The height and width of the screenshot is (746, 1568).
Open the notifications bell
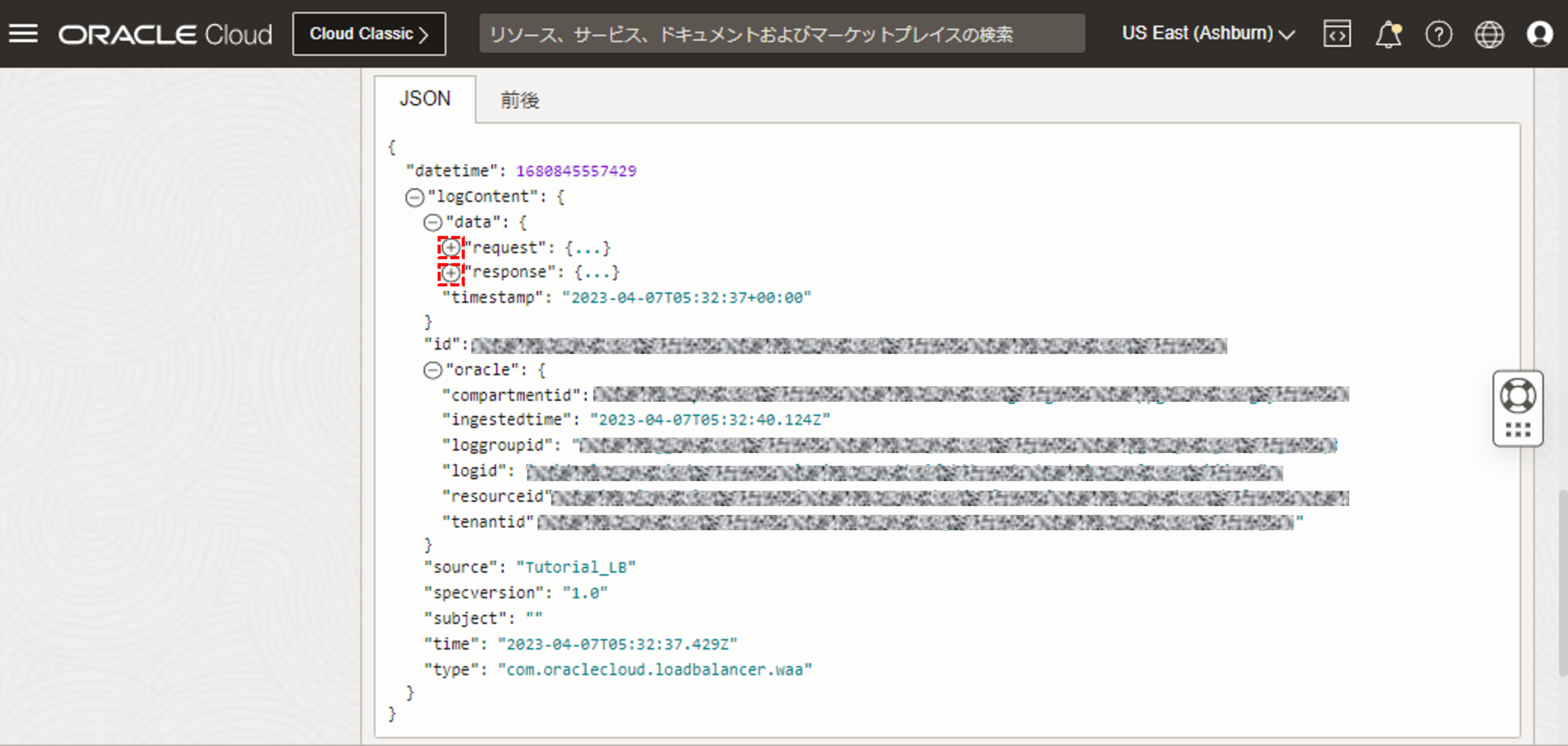(1387, 34)
